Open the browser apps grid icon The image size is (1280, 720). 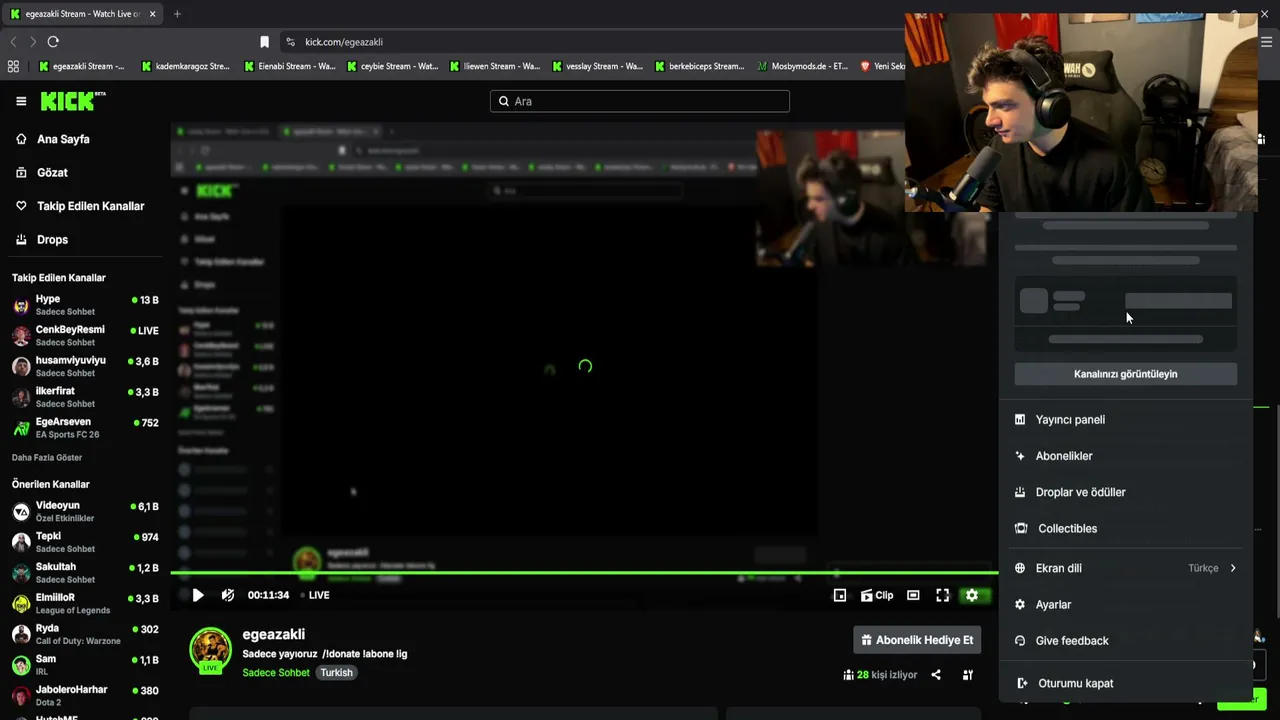click(x=13, y=66)
